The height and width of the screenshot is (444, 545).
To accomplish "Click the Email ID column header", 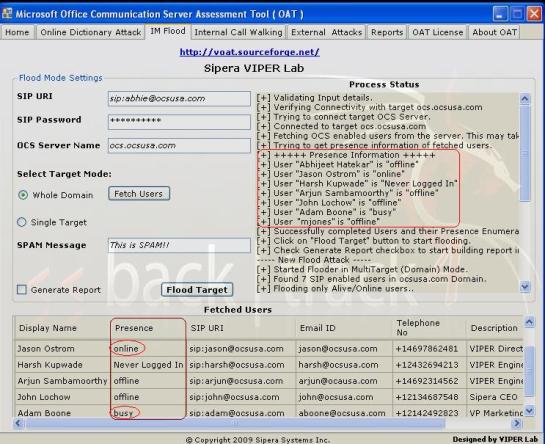I will point(344,328).
